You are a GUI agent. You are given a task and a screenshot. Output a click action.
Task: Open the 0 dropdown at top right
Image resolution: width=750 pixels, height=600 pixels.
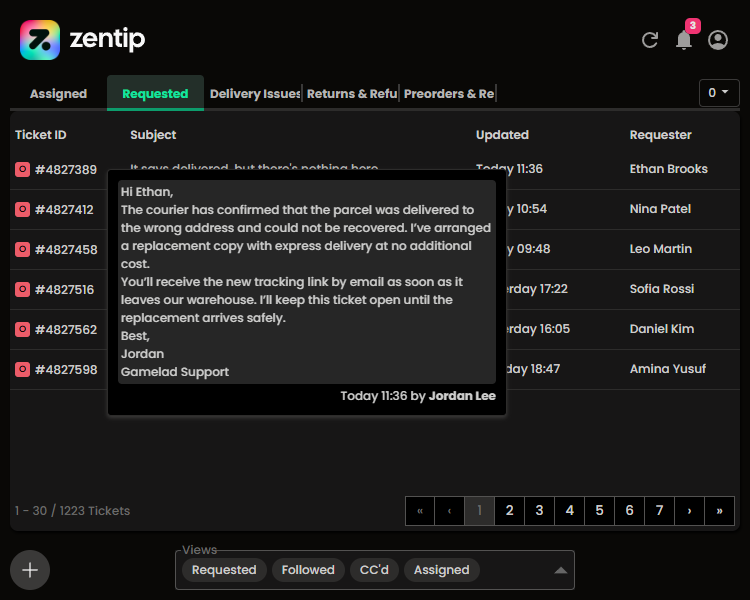pos(719,93)
